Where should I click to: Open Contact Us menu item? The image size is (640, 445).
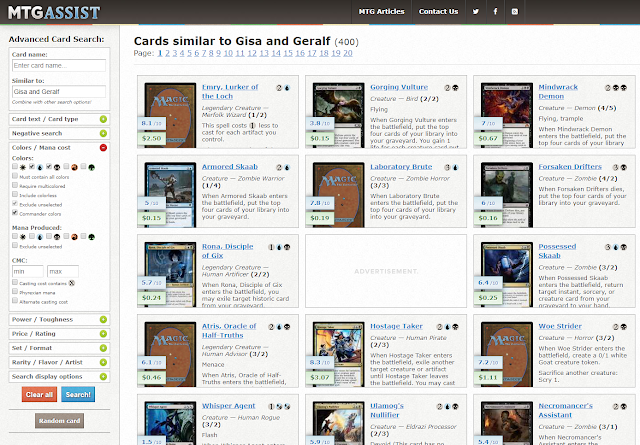coord(438,11)
